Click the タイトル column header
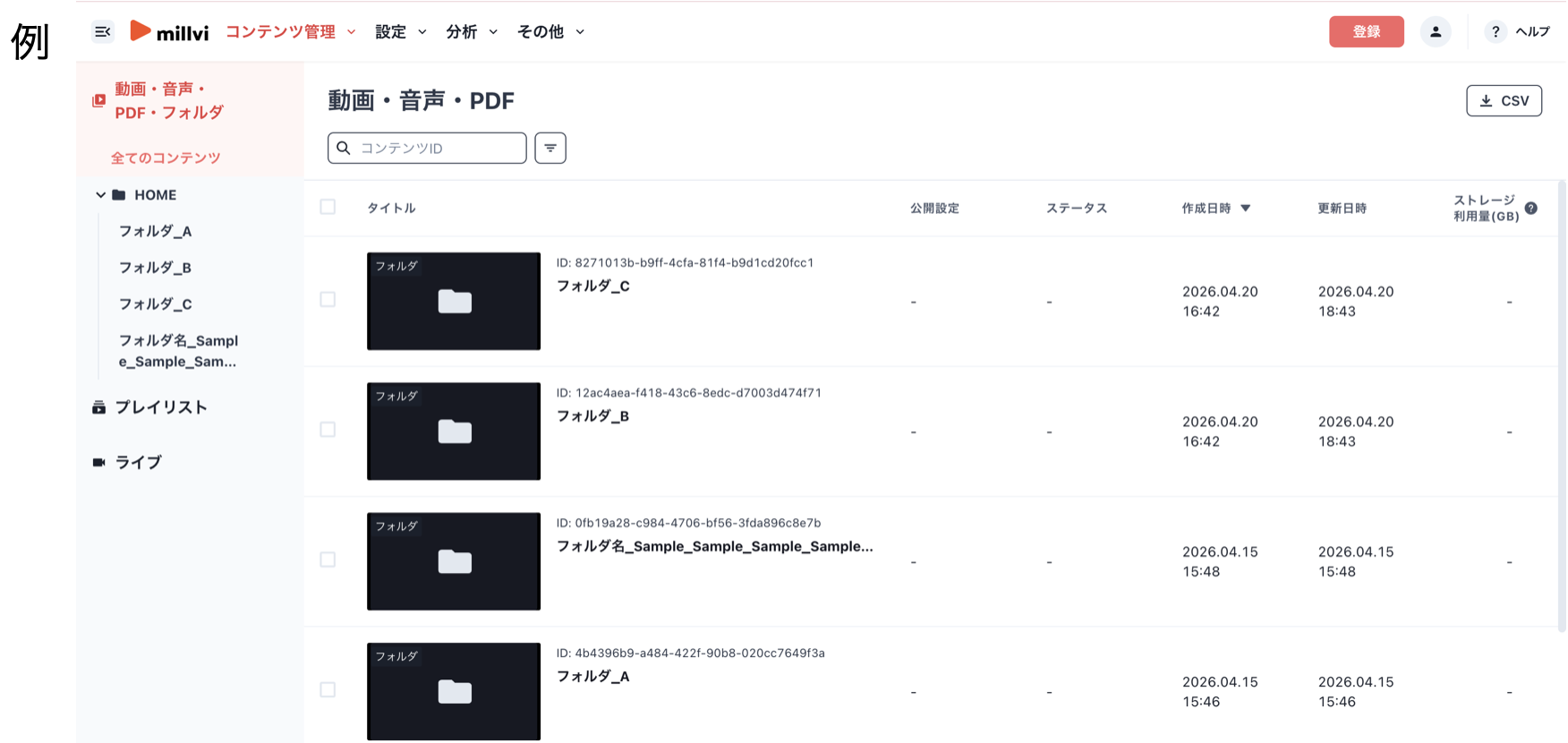The width and height of the screenshot is (1568, 743). [x=391, y=208]
